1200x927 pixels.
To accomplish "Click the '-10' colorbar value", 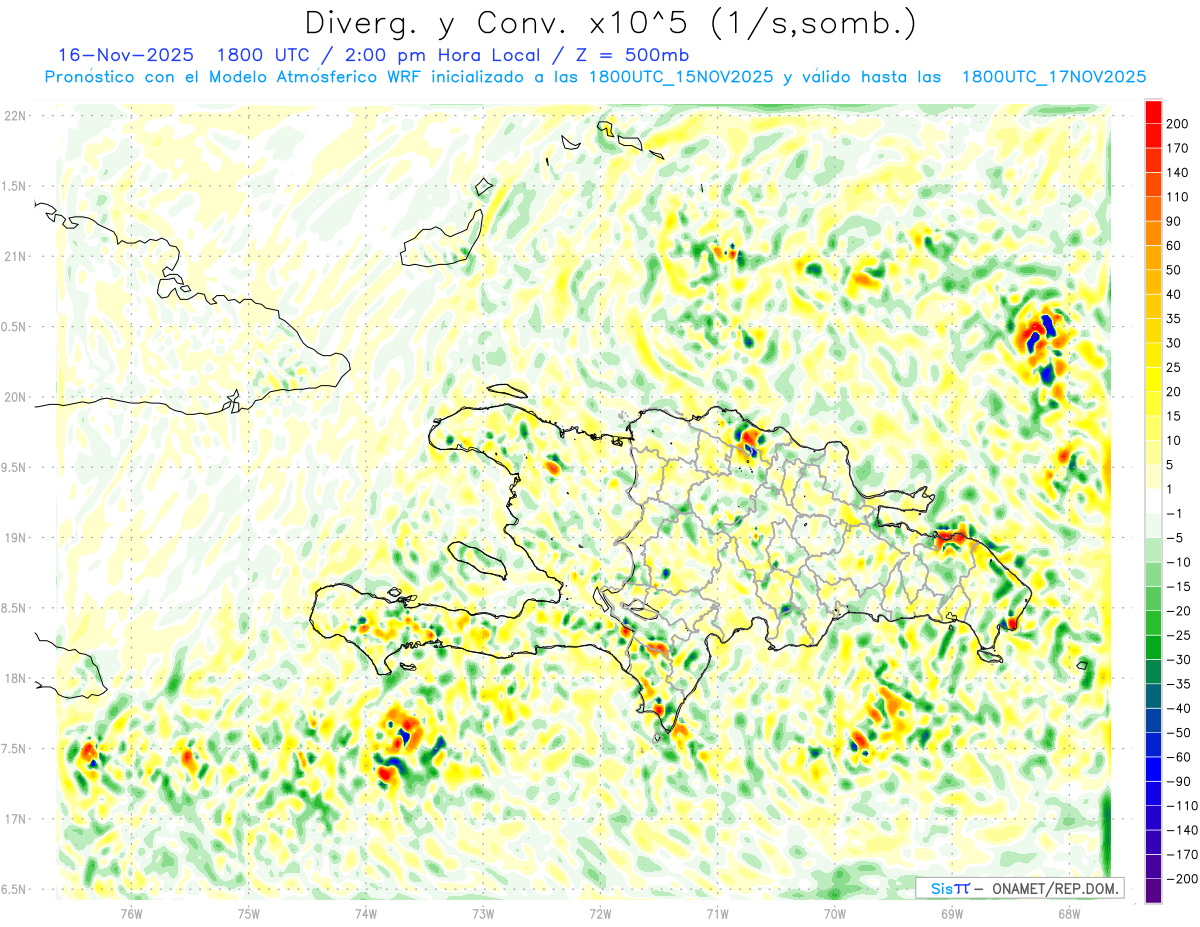I will (x=1179, y=562).
